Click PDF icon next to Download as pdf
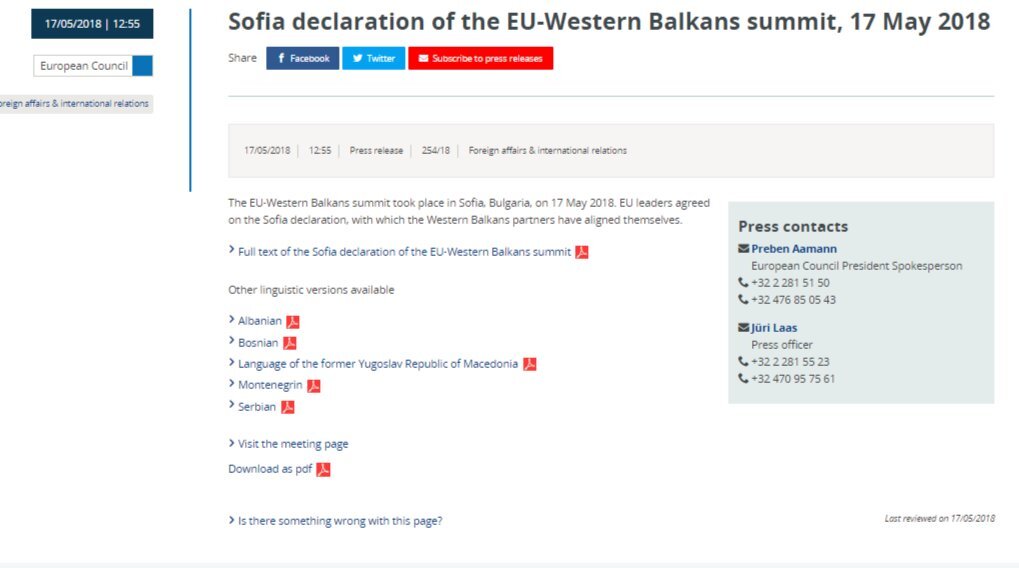This screenshot has width=1019, height=568. point(323,470)
